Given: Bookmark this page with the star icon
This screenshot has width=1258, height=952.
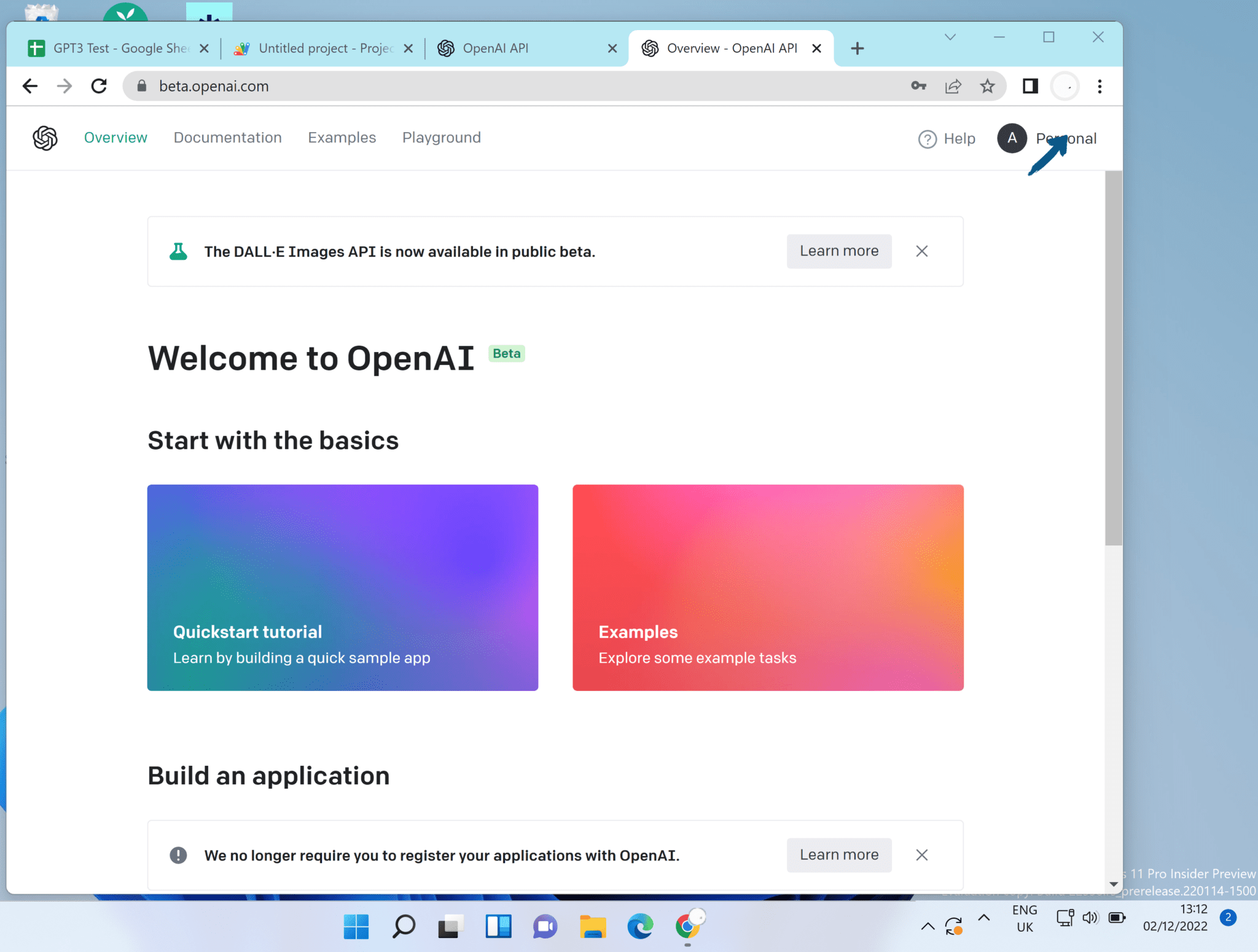Looking at the screenshot, I should tap(987, 86).
